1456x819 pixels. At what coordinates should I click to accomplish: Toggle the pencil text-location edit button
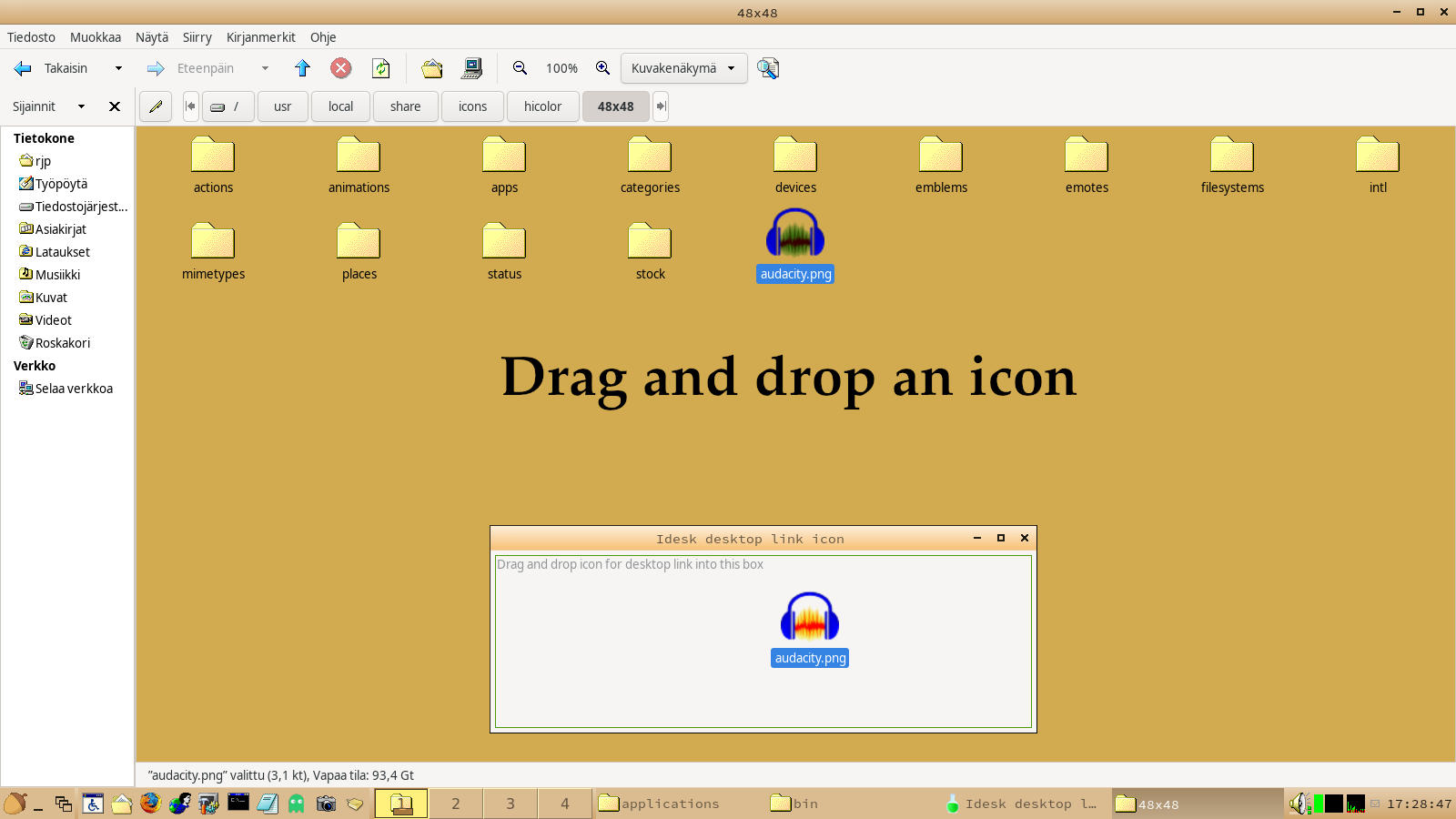coord(156,106)
